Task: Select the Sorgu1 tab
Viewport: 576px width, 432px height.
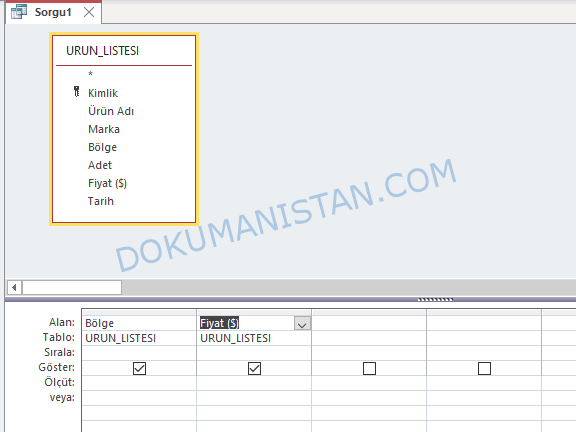Action: tap(53, 12)
